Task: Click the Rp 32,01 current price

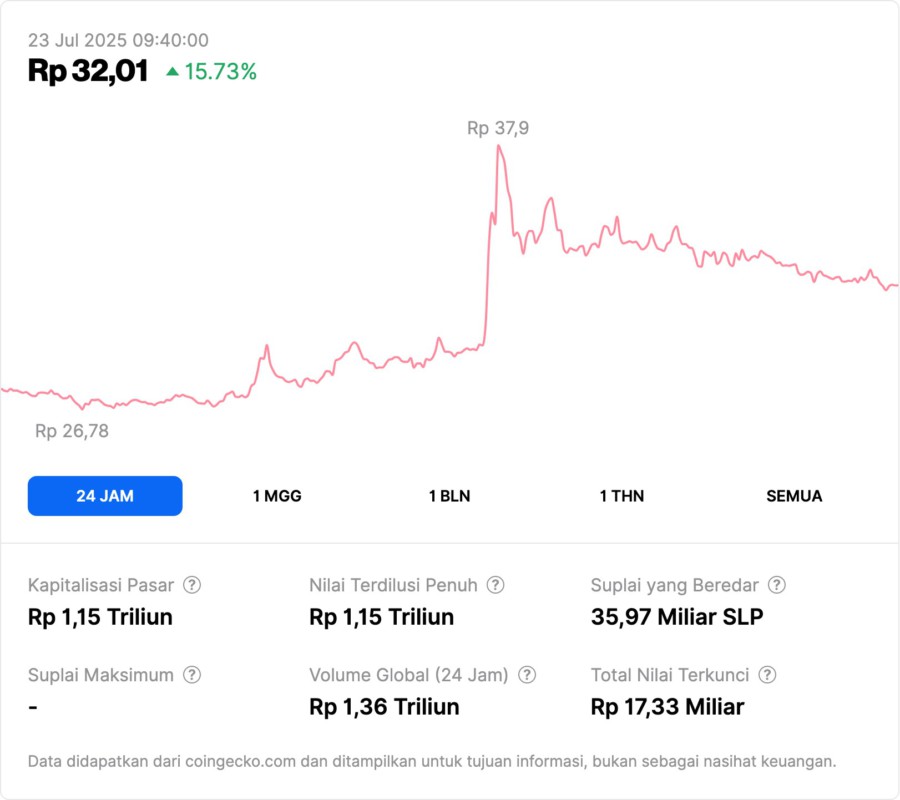Action: tap(88, 71)
